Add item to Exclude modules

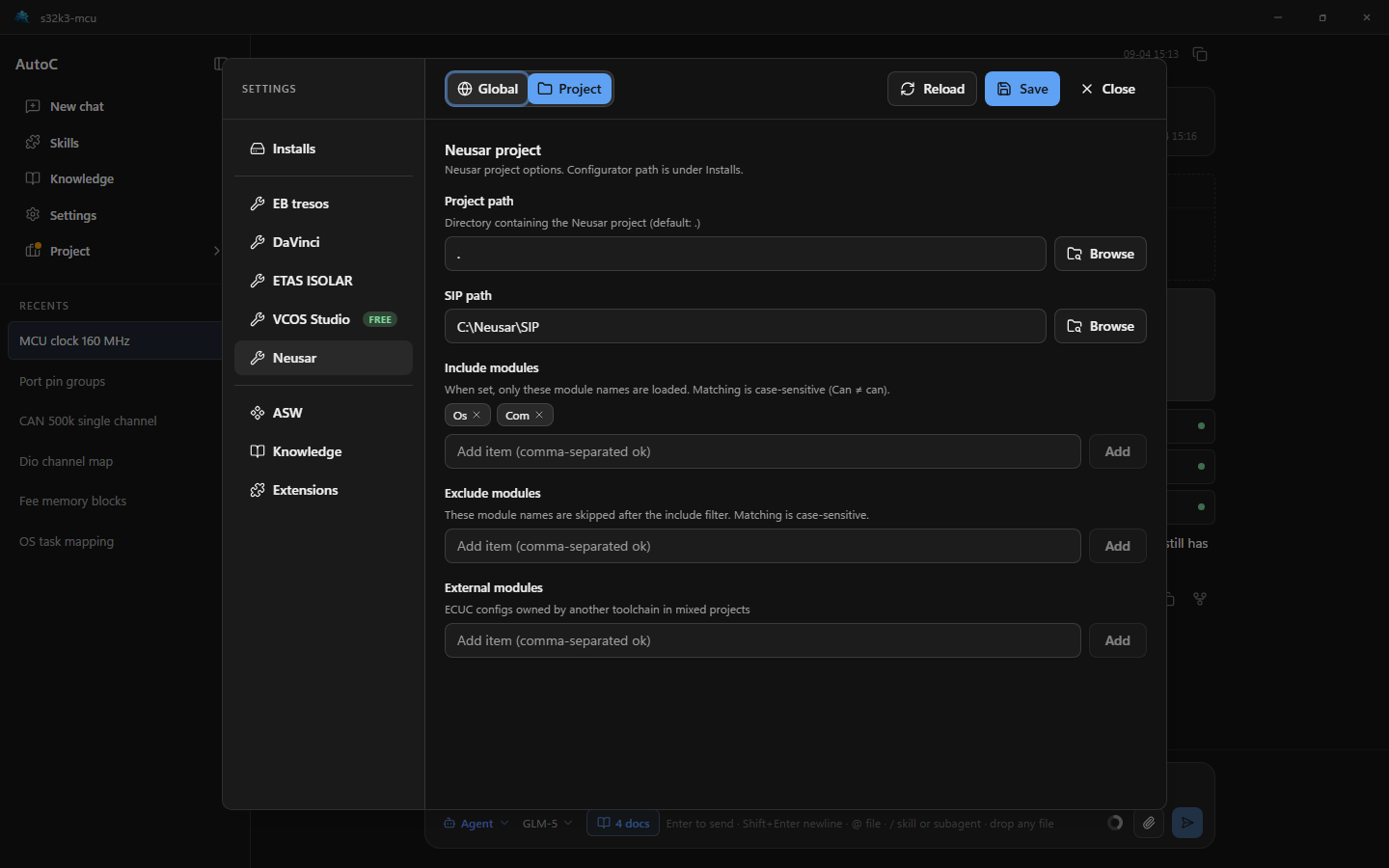pos(1117,546)
